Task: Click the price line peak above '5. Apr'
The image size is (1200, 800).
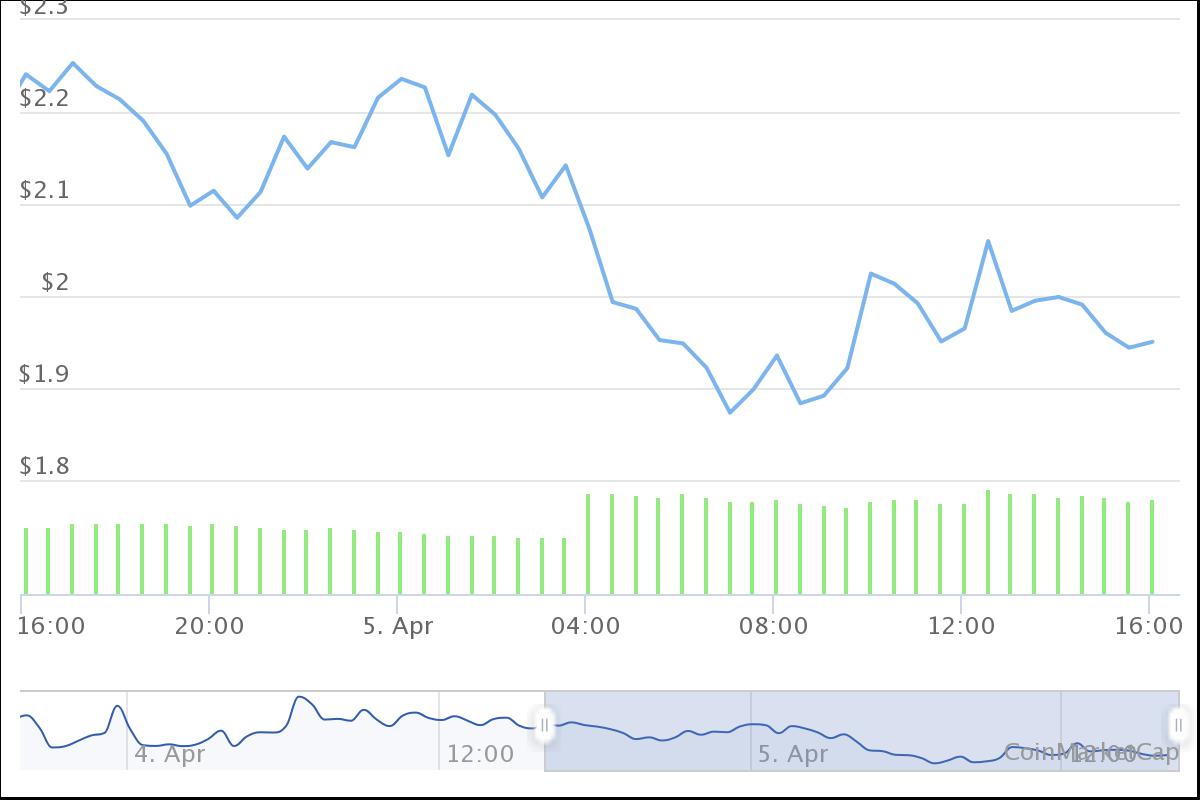Action: coord(402,78)
